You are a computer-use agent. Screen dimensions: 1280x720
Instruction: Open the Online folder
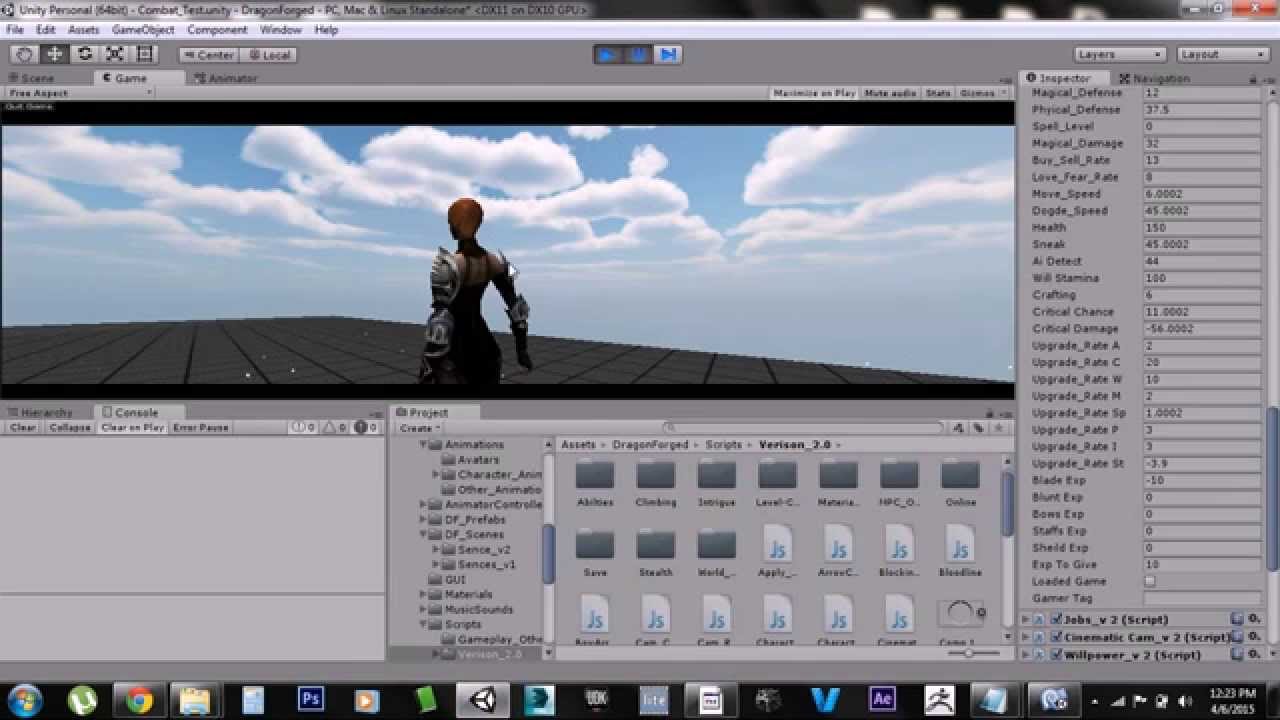961,484
